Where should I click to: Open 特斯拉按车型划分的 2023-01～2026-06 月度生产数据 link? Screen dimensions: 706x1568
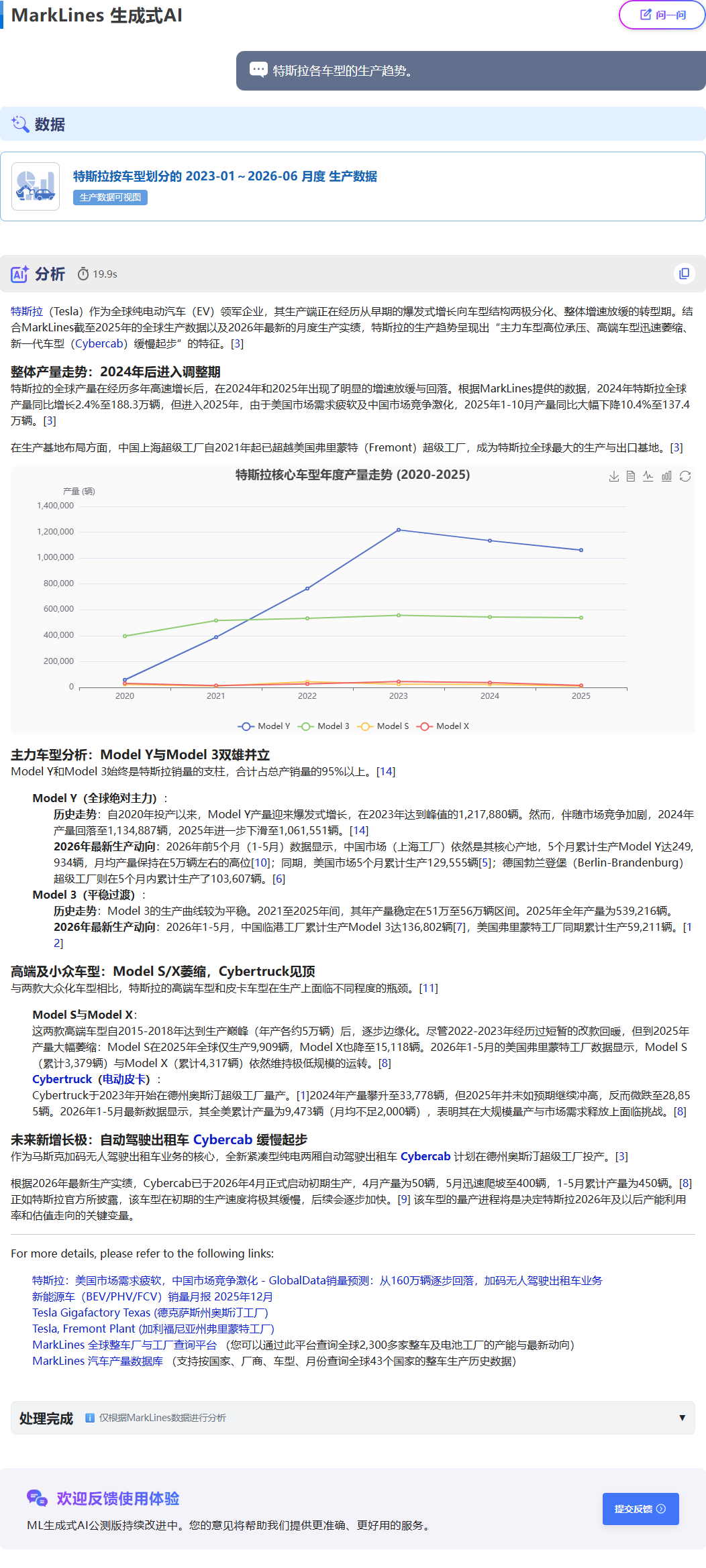tap(225, 176)
